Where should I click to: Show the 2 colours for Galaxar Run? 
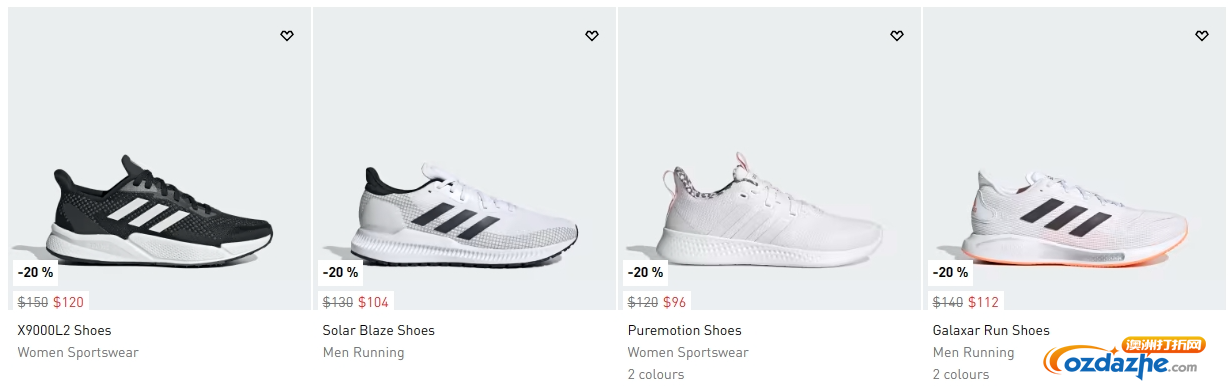coord(961,374)
